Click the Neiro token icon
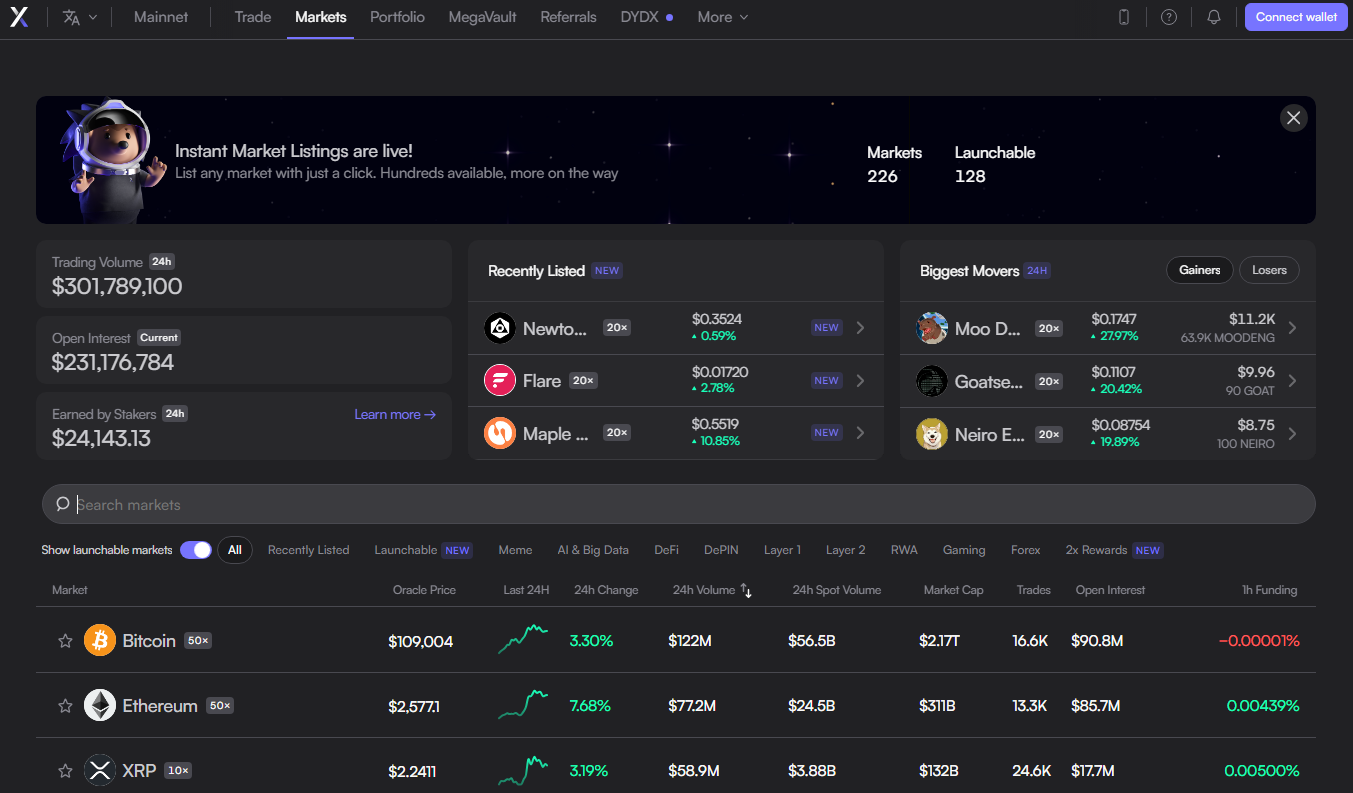The height and width of the screenshot is (793, 1353). point(932,434)
